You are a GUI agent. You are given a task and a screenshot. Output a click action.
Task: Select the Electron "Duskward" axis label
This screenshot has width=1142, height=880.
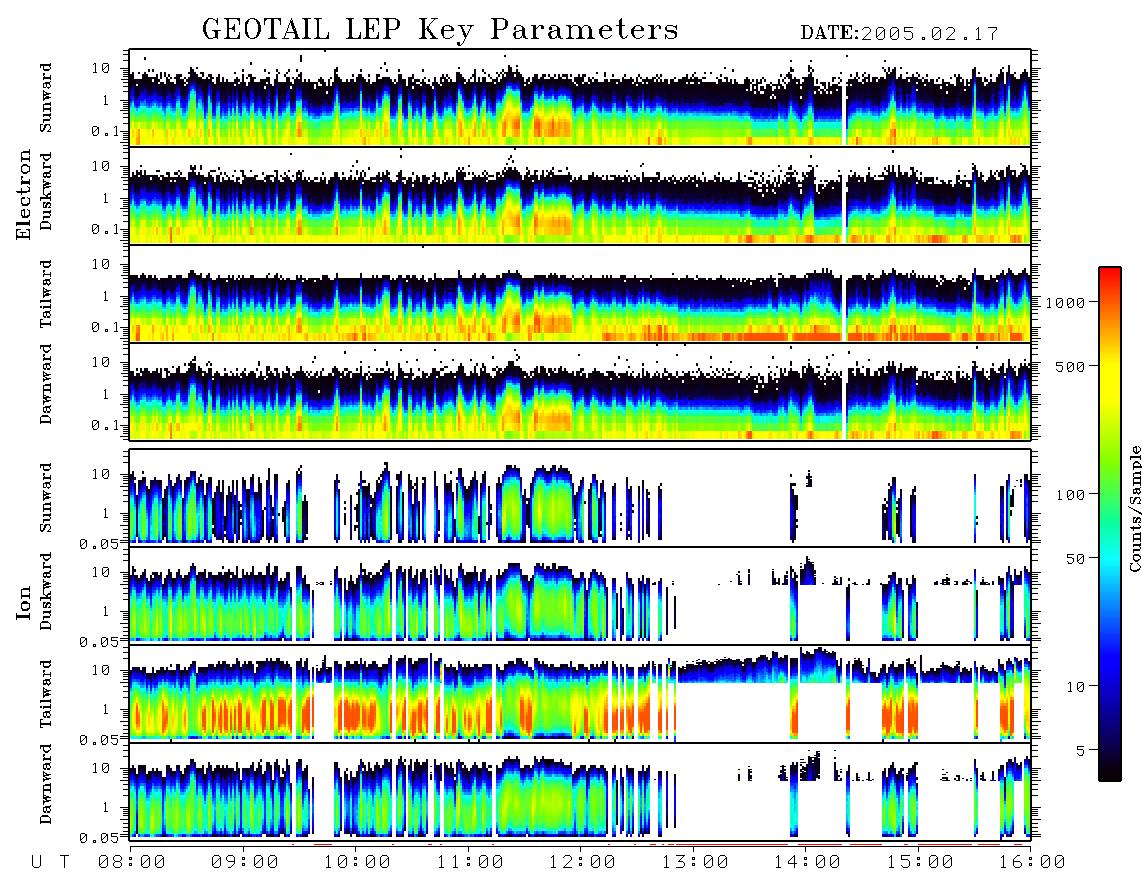[46, 192]
